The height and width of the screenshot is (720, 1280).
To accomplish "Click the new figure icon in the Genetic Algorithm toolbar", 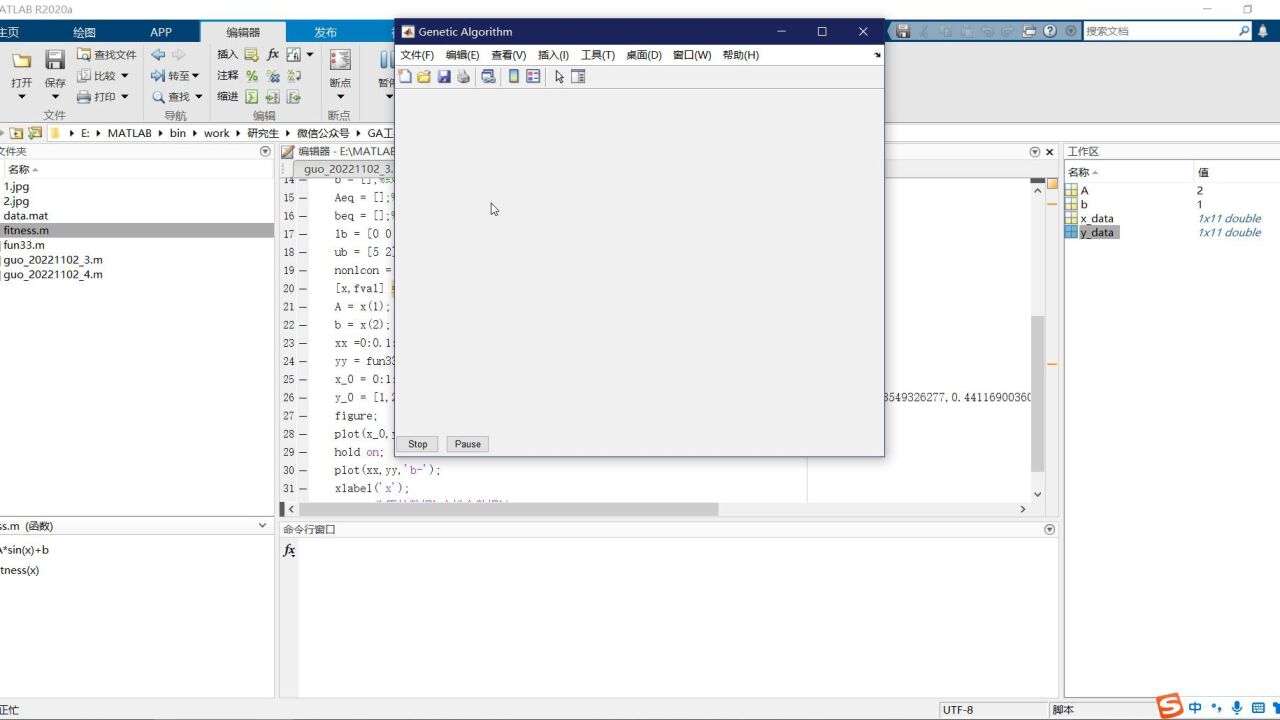I will (x=405, y=77).
